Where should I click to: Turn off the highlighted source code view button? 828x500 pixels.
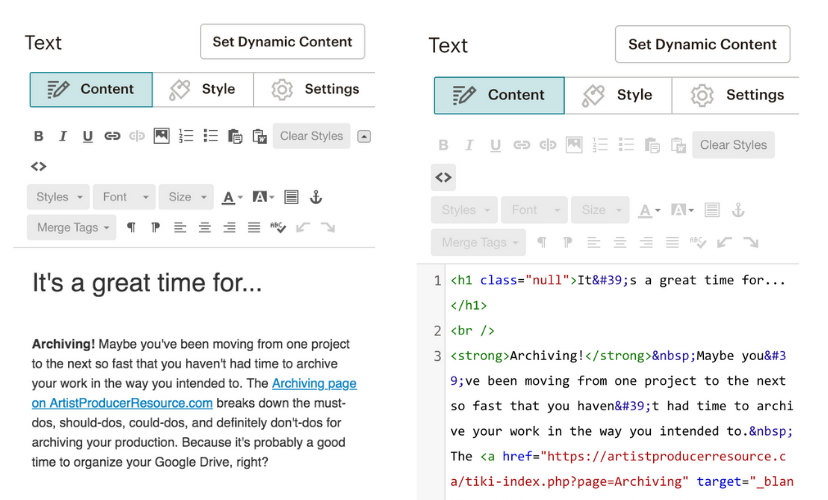(x=443, y=177)
